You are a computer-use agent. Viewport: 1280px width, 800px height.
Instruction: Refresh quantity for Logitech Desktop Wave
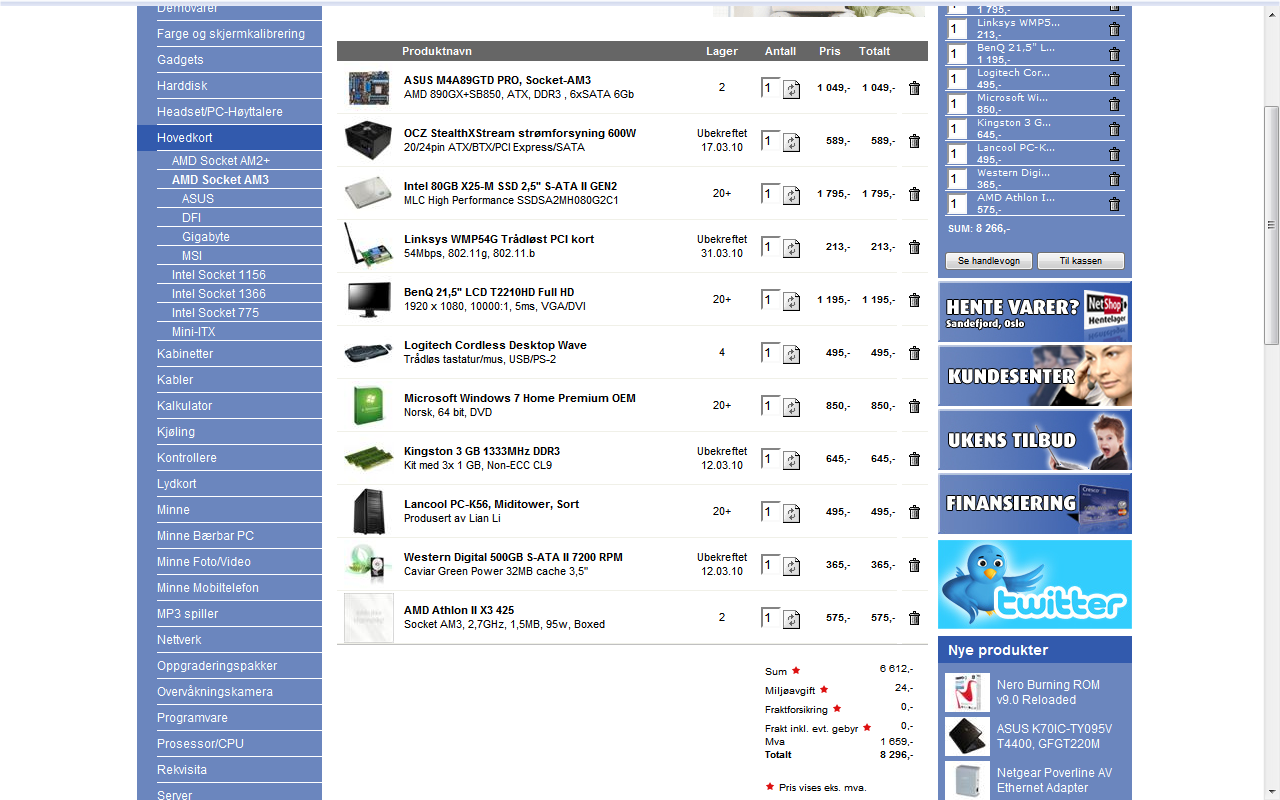[791, 354]
